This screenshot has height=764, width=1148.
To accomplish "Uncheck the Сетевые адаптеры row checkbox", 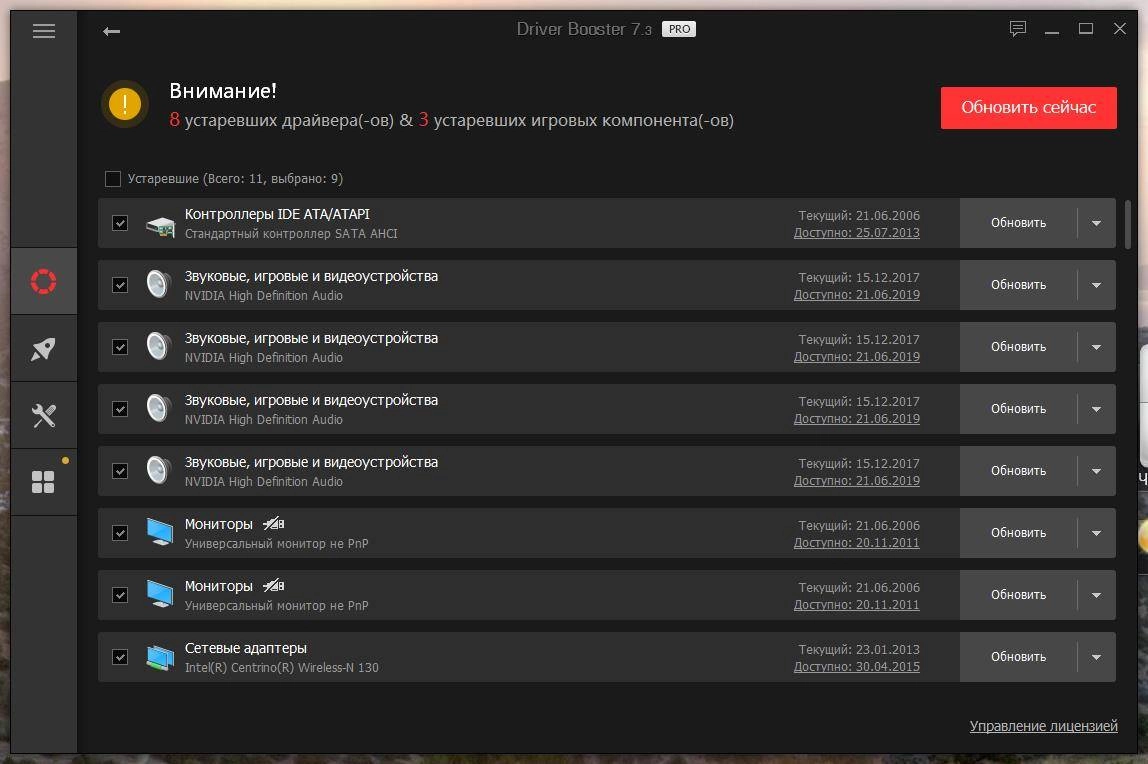I will pos(120,657).
